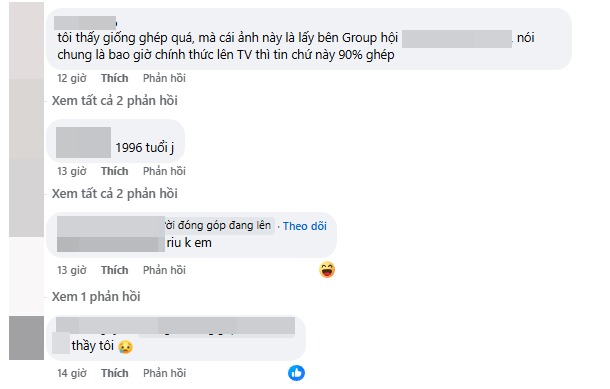The height and width of the screenshot is (389, 610).
Task: Click the laughing emoji reaction icon
Action: click(x=327, y=270)
